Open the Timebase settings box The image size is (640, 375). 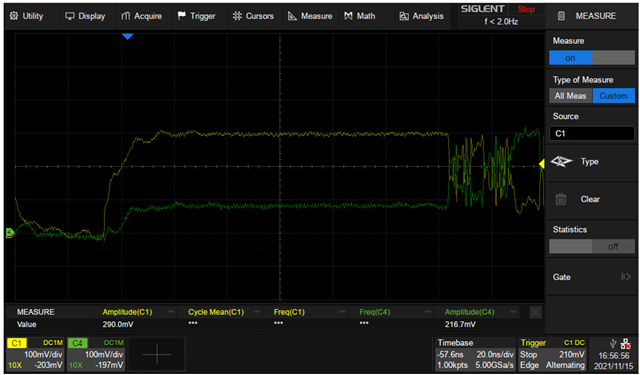(x=475, y=354)
